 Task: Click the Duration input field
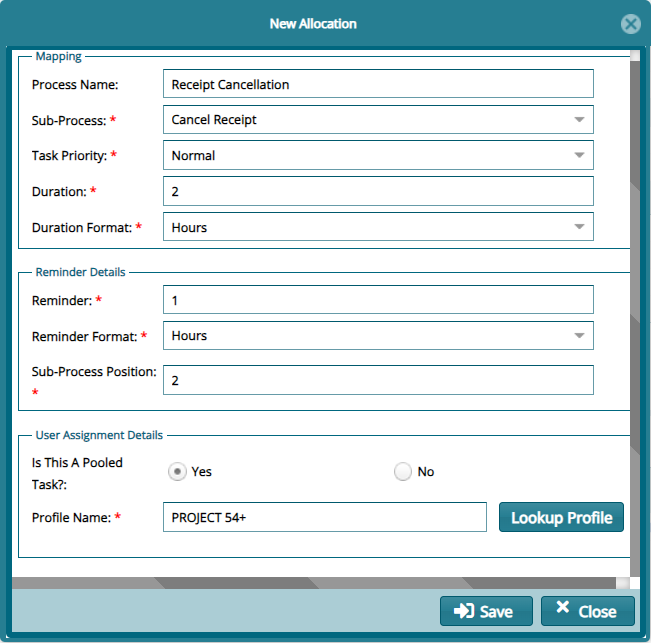pos(378,191)
